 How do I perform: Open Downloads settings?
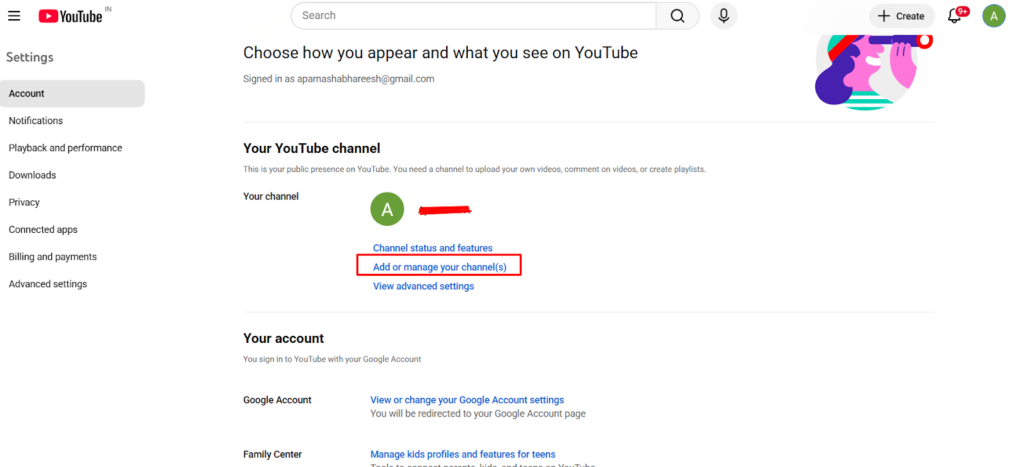(x=32, y=175)
